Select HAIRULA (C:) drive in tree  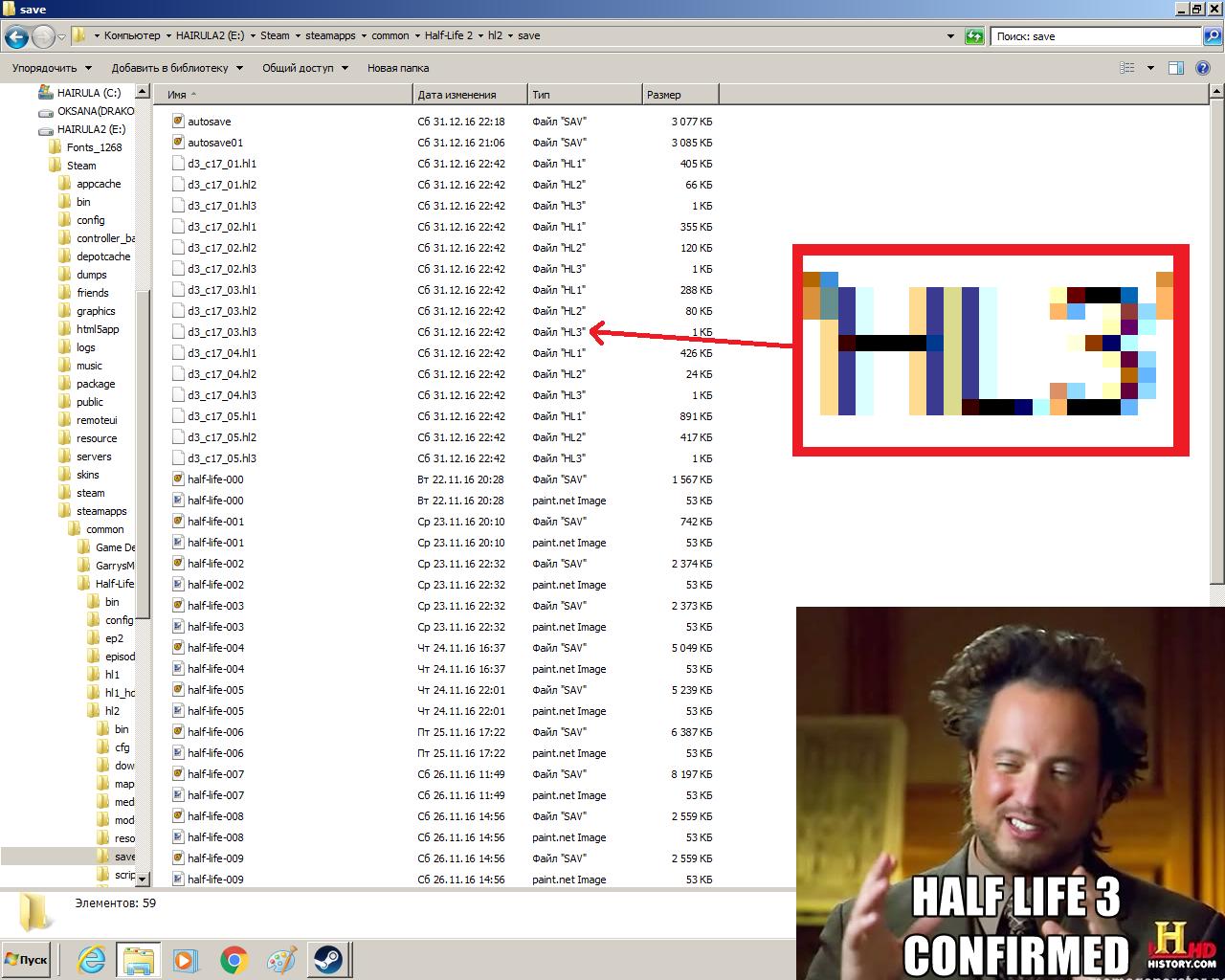(x=88, y=93)
